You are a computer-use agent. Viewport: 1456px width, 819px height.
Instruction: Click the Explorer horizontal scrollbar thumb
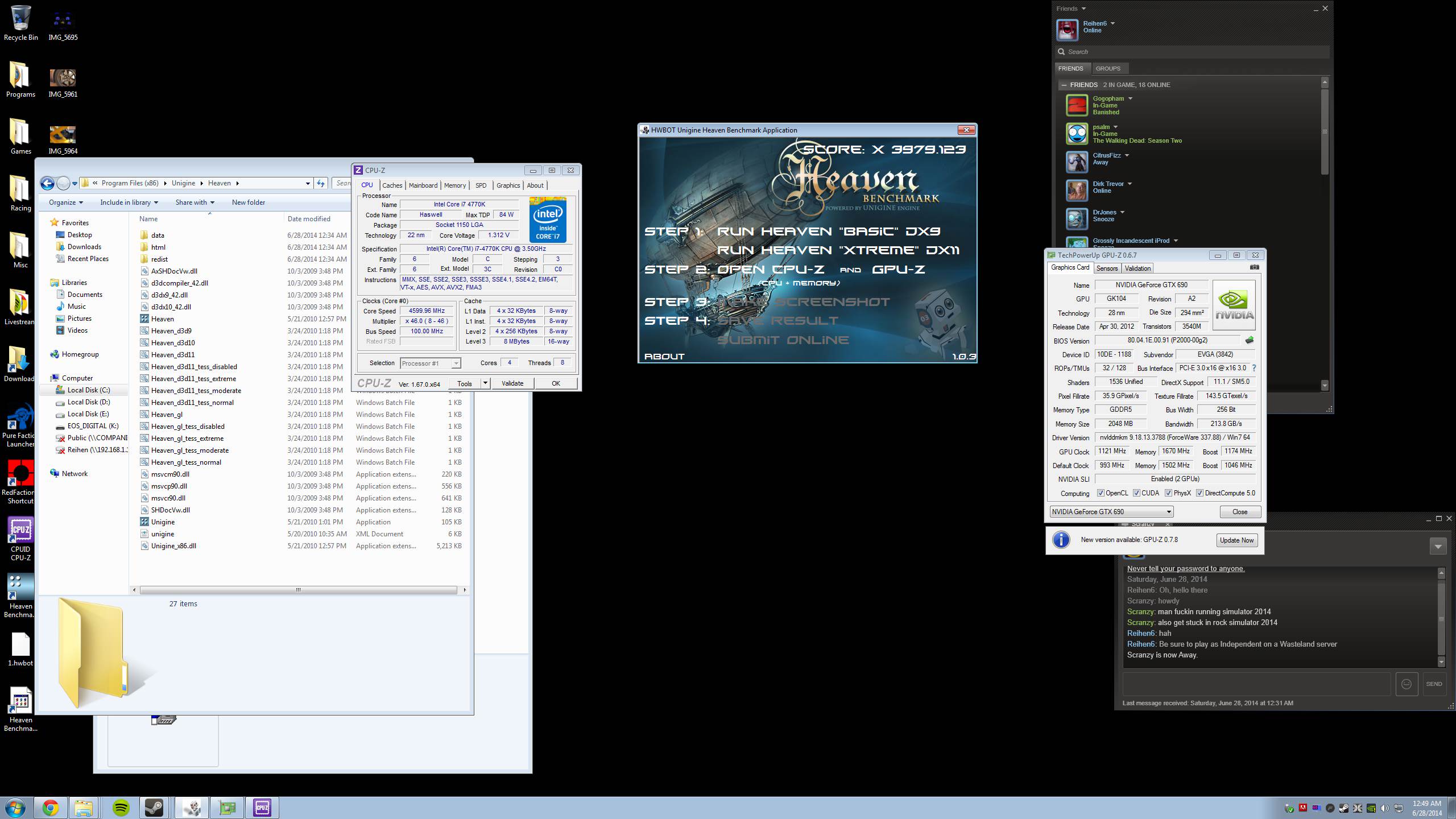pos(298,590)
